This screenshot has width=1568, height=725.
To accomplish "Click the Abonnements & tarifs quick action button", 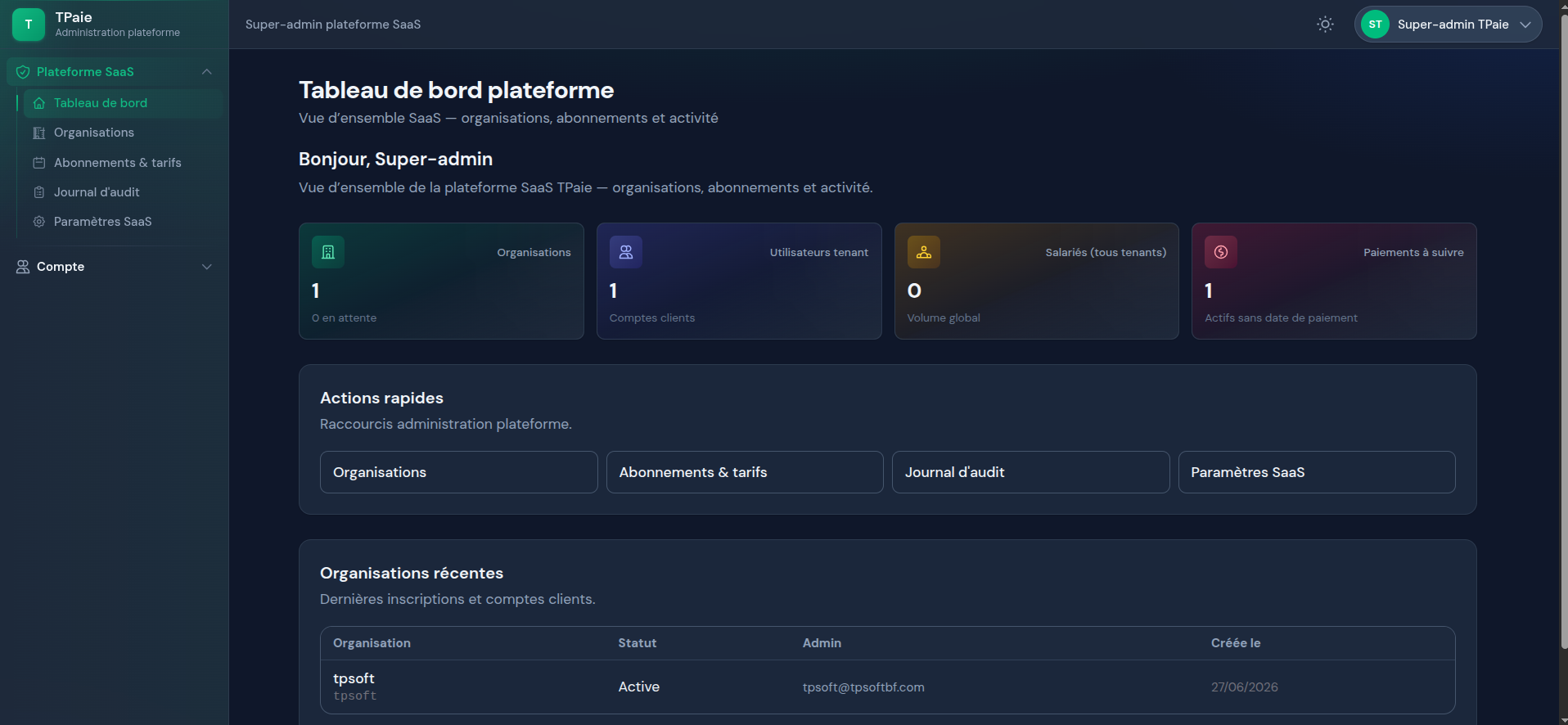I will click(745, 472).
